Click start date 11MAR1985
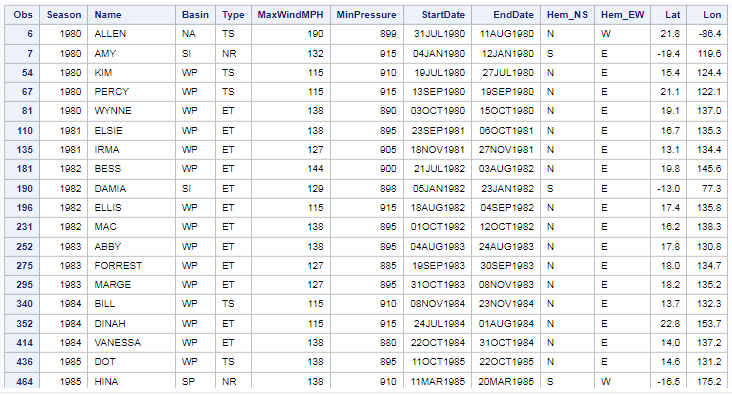 (x=438, y=381)
